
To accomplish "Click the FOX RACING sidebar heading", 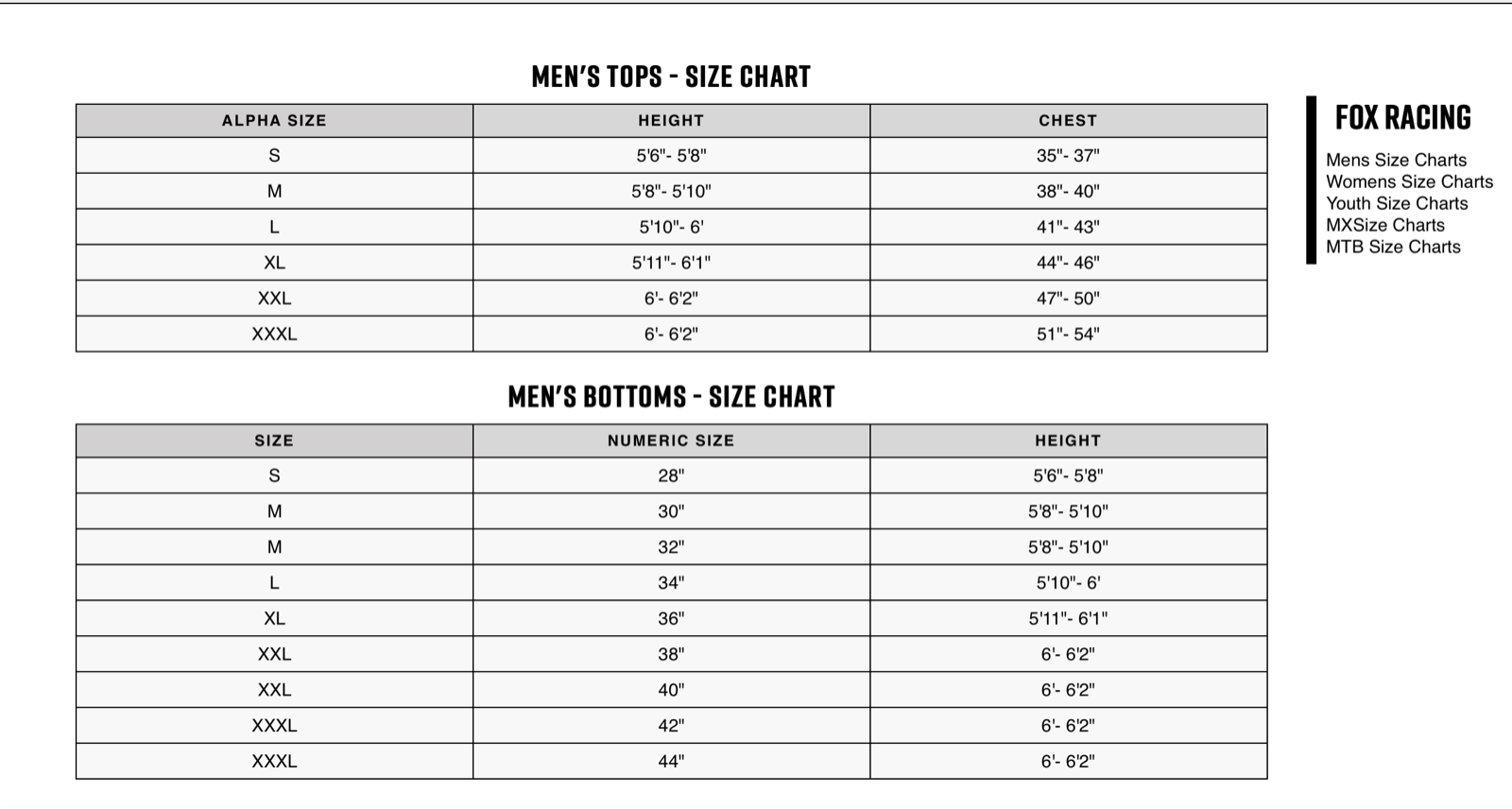I will [x=1402, y=117].
